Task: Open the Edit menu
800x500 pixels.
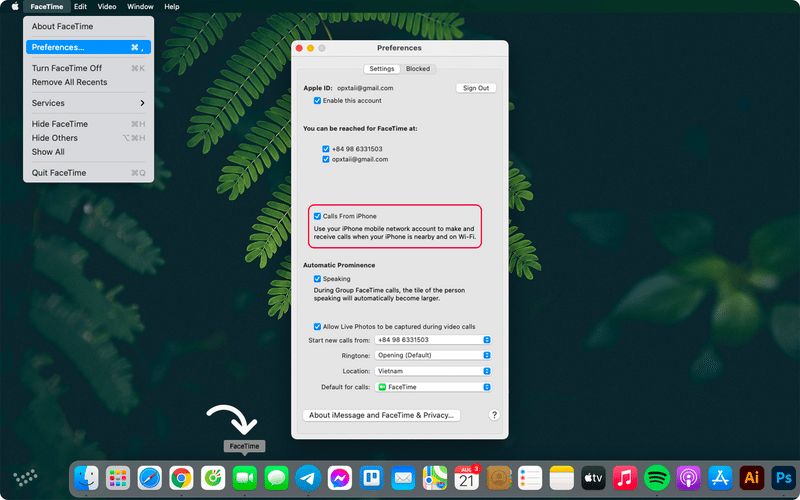Action: [x=80, y=7]
